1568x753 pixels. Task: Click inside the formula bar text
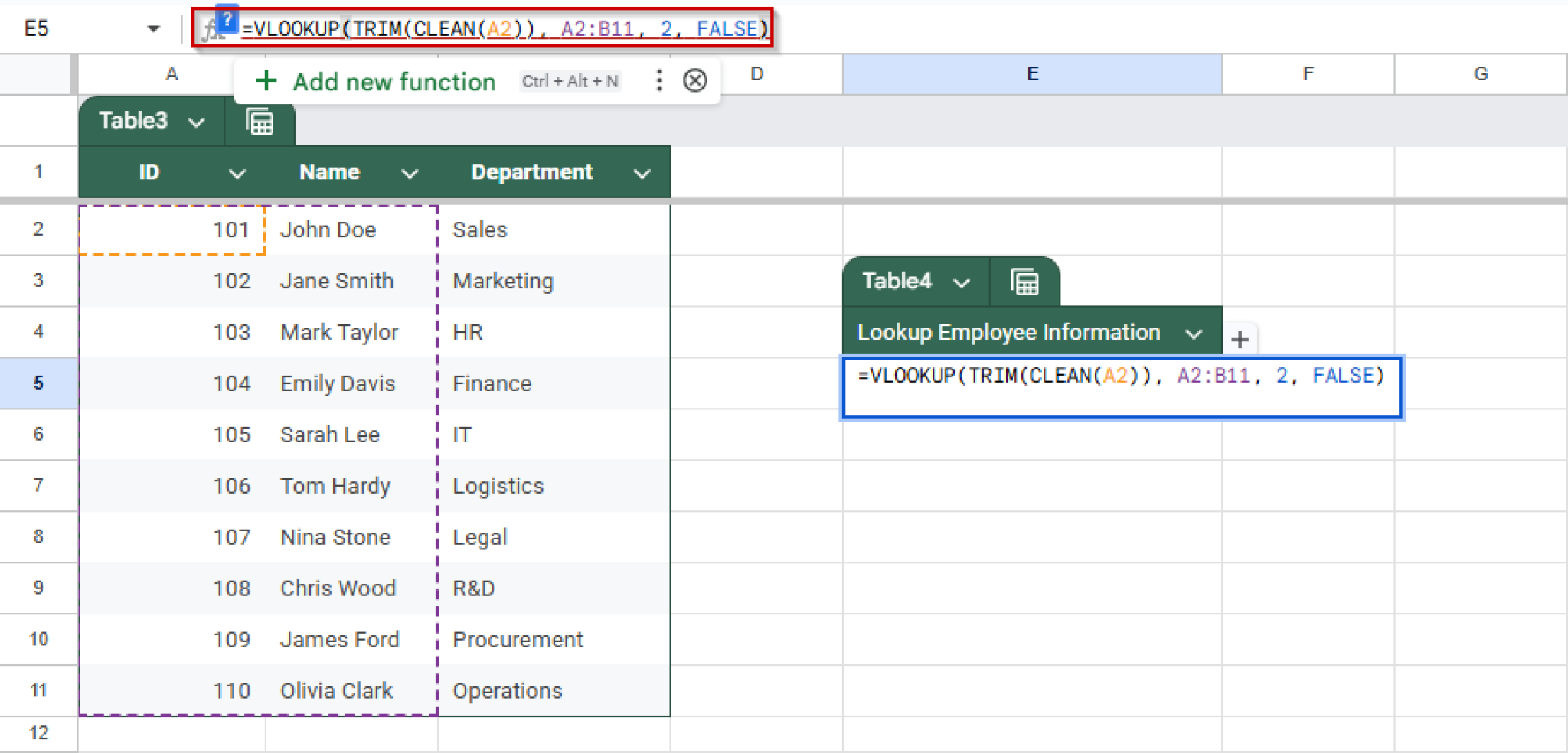click(505, 29)
